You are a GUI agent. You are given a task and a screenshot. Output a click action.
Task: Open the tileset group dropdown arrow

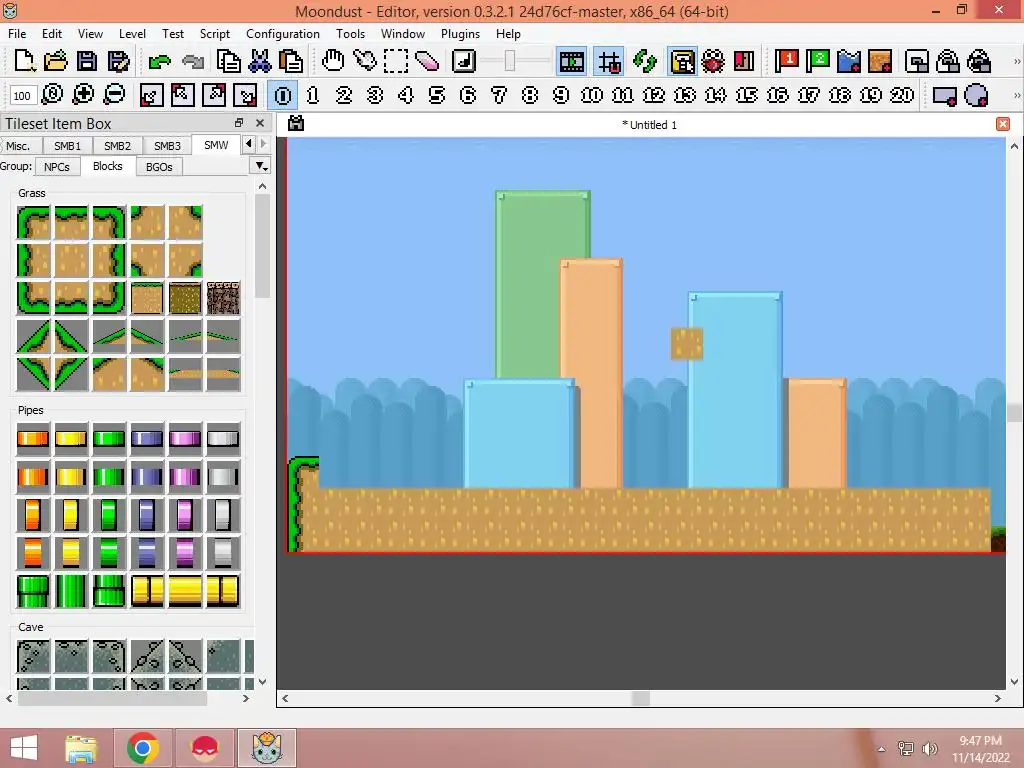(261, 167)
